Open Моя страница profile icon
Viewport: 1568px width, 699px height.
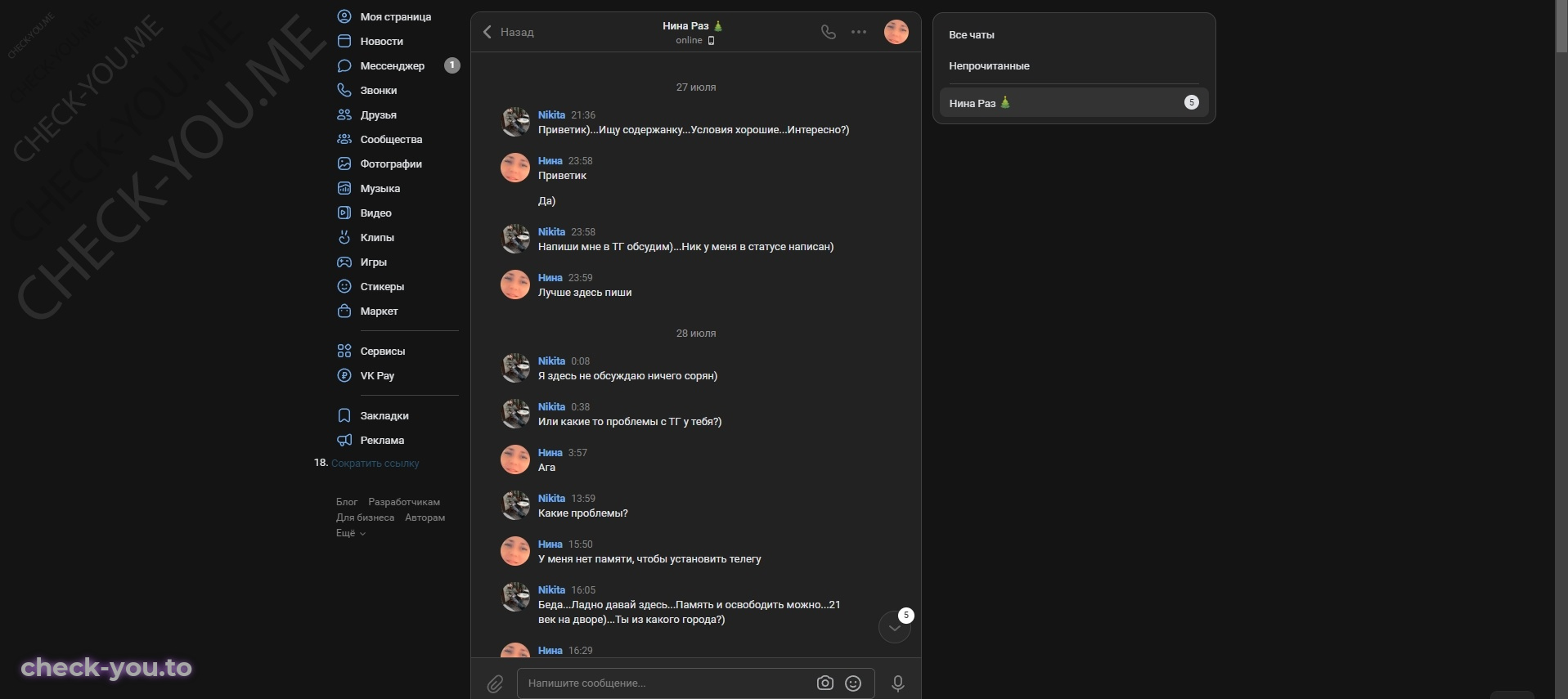point(344,16)
